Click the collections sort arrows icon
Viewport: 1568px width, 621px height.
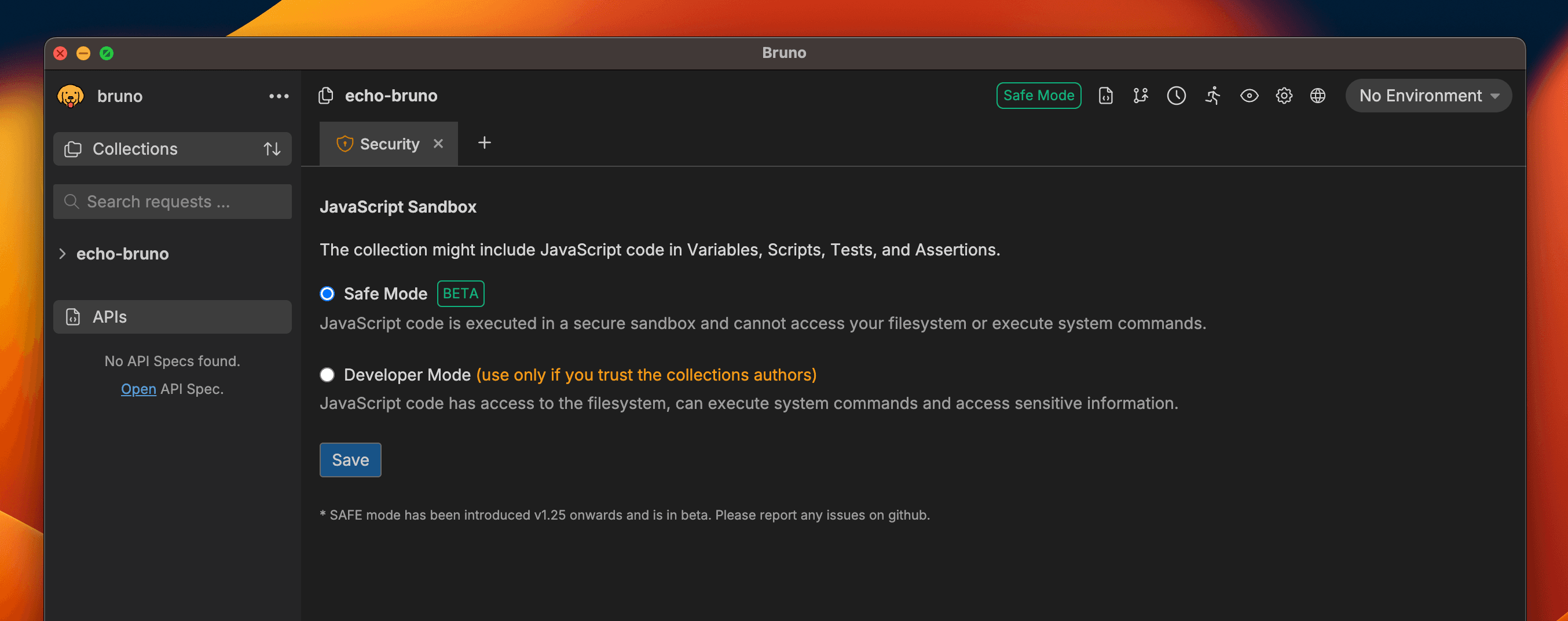point(272,149)
